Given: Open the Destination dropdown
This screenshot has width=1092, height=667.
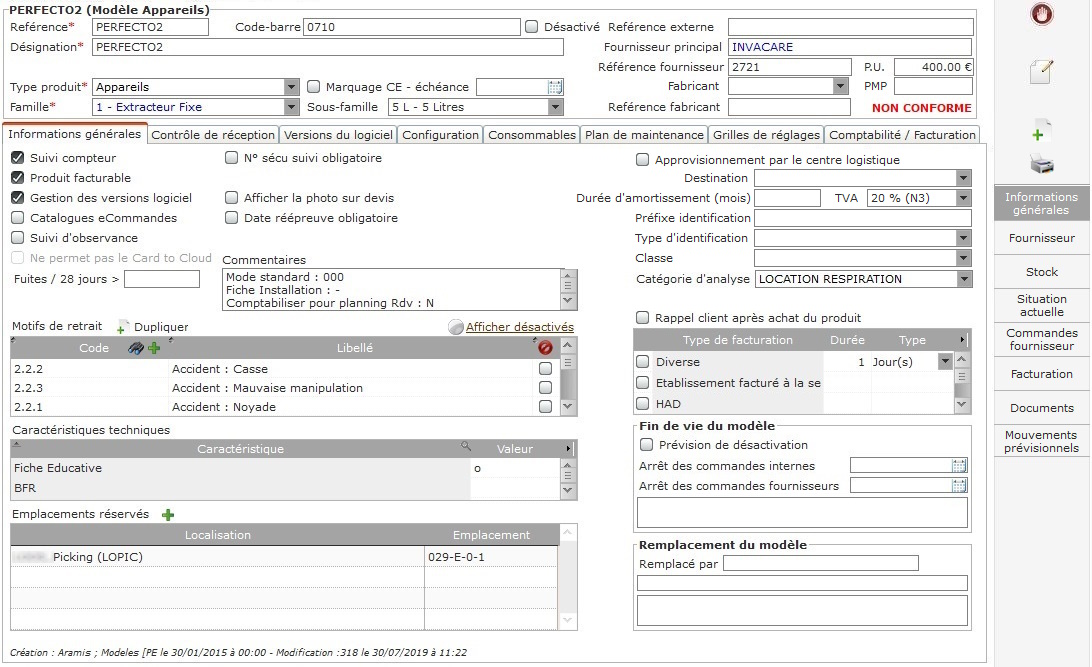Looking at the screenshot, I should coord(963,178).
